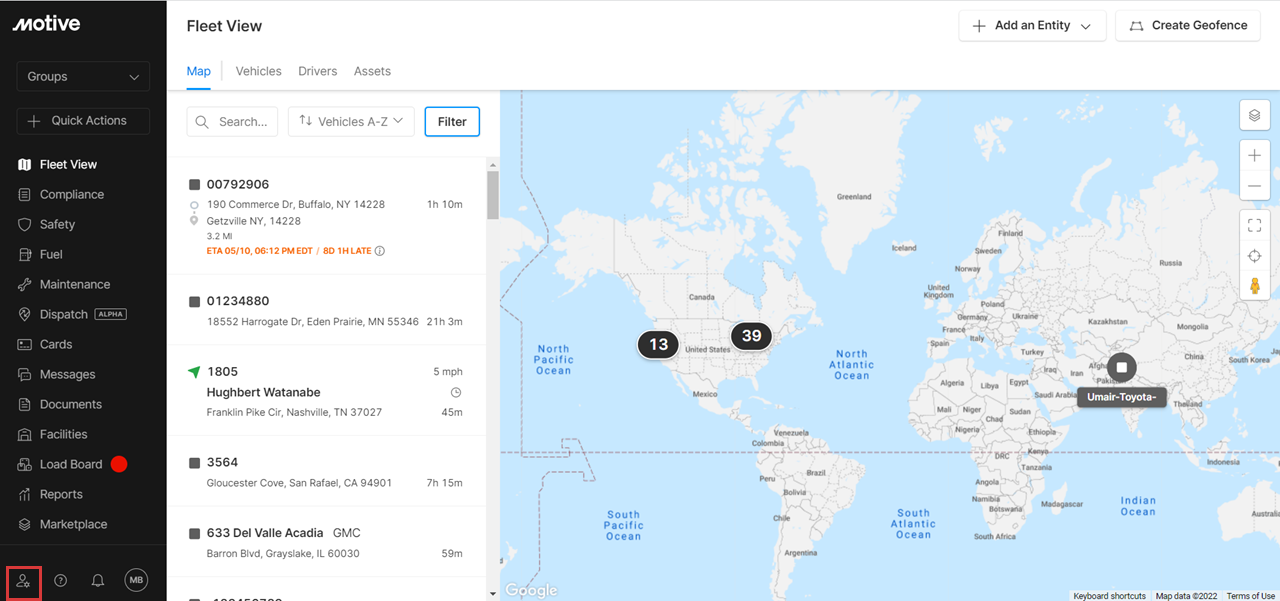Select vehicle 1805 Hughbert Watanabe
This screenshot has width=1280, height=601.
326,391
